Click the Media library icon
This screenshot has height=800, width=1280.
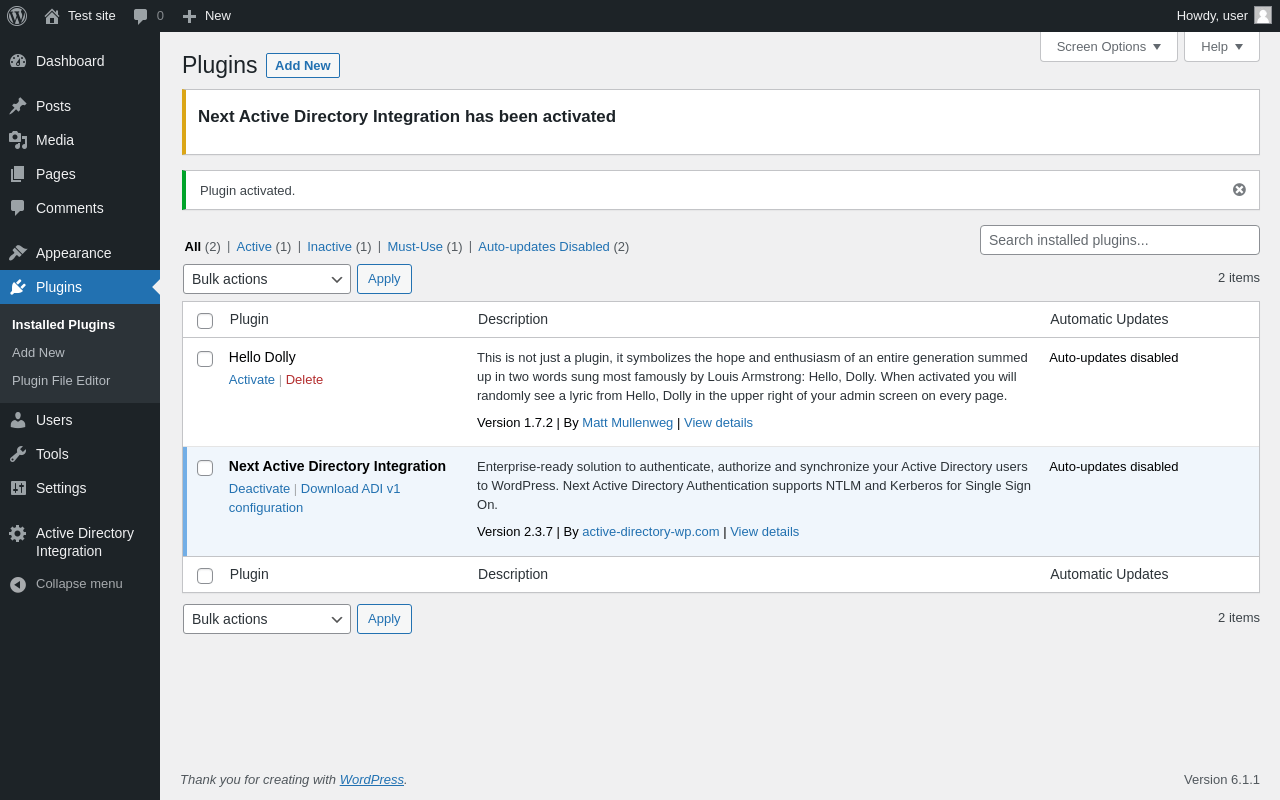18,140
